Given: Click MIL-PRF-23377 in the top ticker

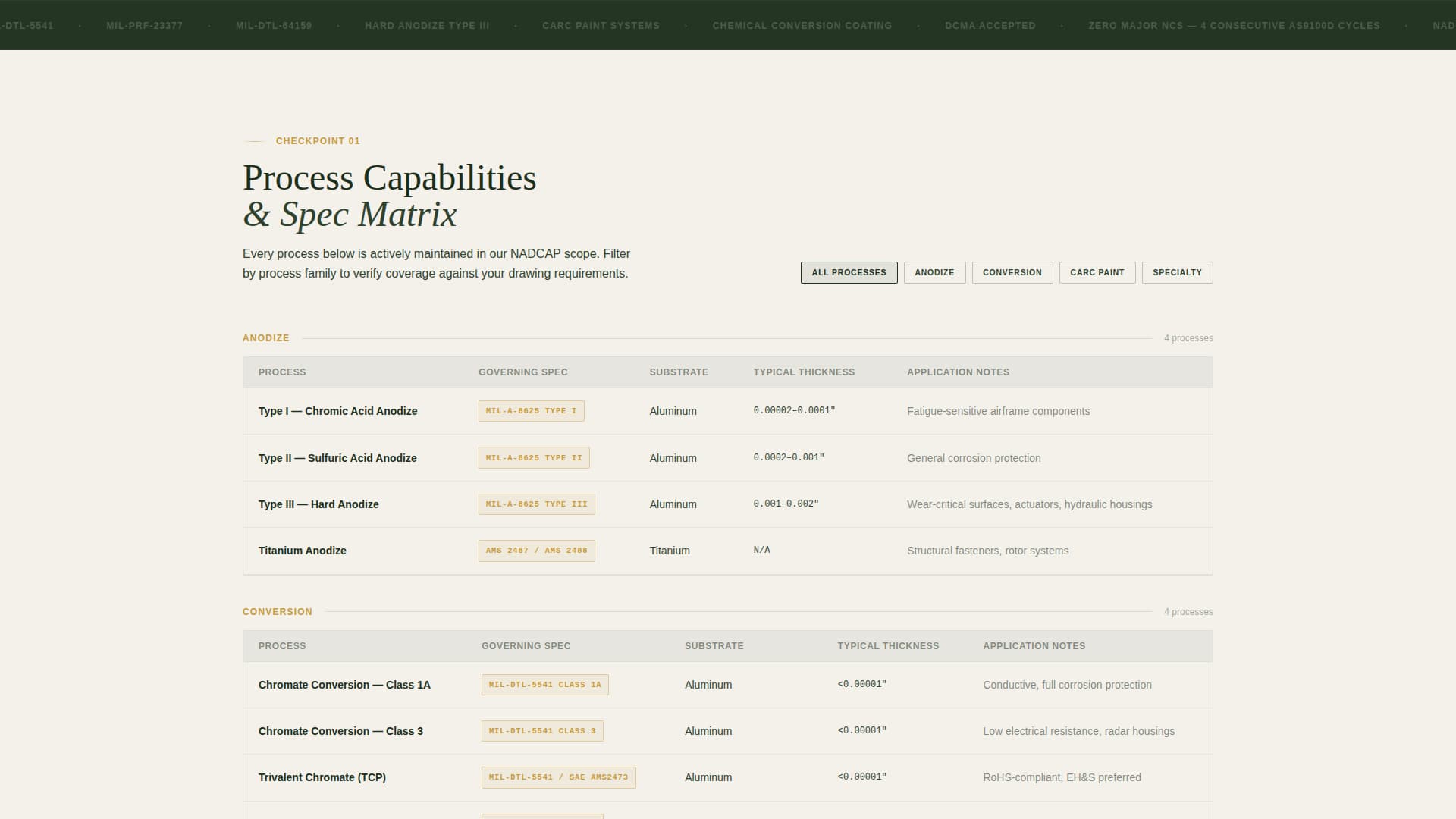Looking at the screenshot, I should pyautogui.click(x=144, y=25).
